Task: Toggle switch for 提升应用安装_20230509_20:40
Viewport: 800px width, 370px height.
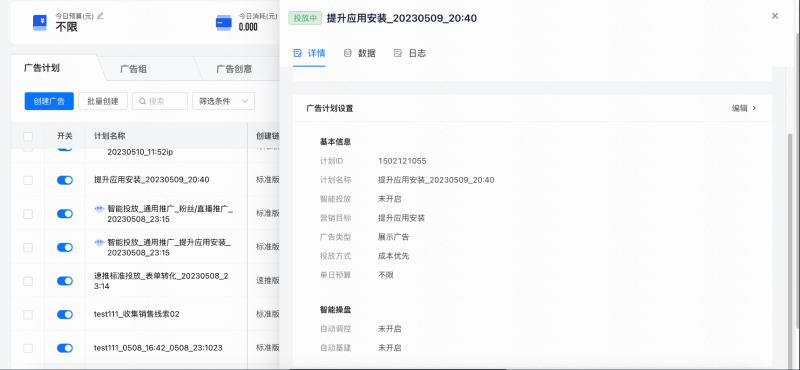Action: point(65,180)
